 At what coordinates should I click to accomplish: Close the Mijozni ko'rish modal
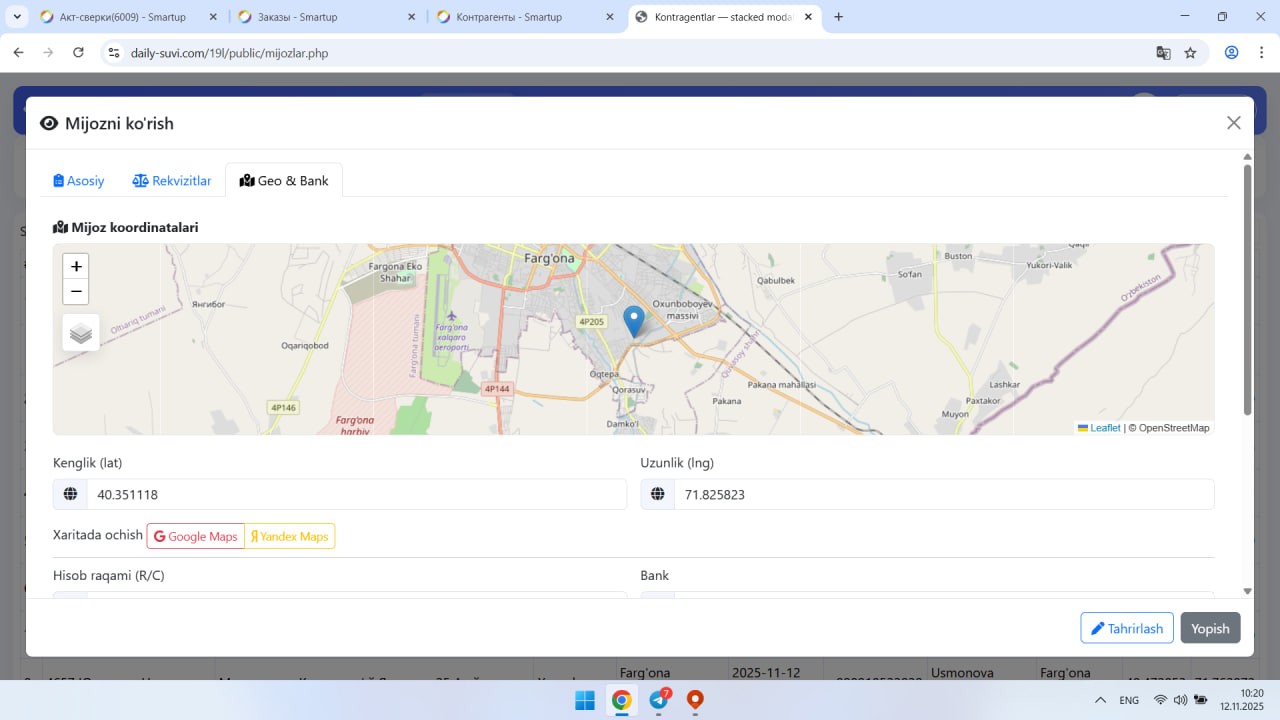1233,123
